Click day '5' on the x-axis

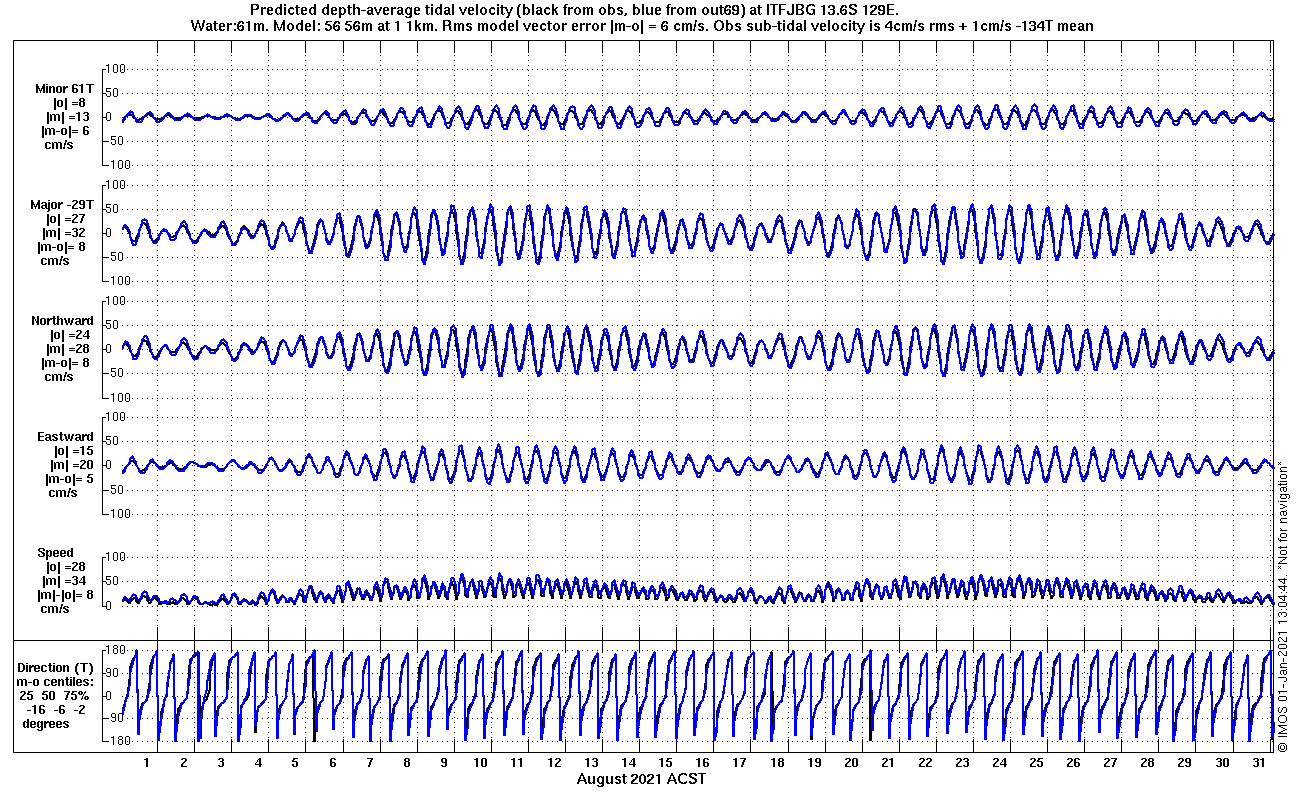pos(295,763)
